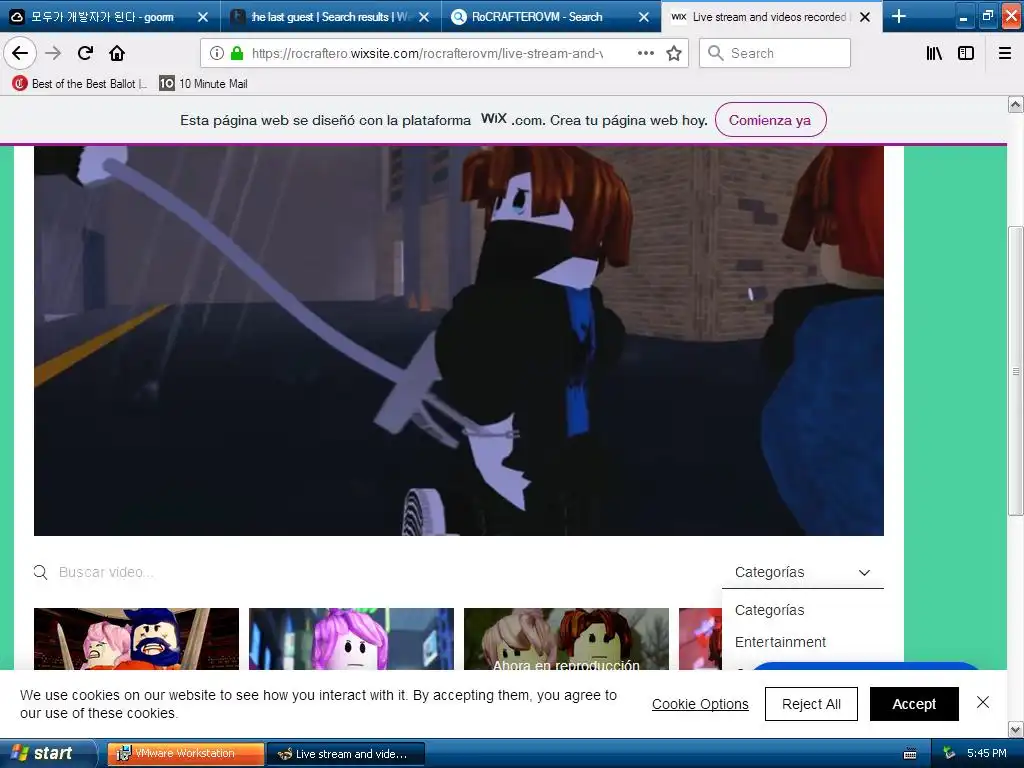Dismiss the cookie banner with X
1024x768 pixels.
(983, 702)
